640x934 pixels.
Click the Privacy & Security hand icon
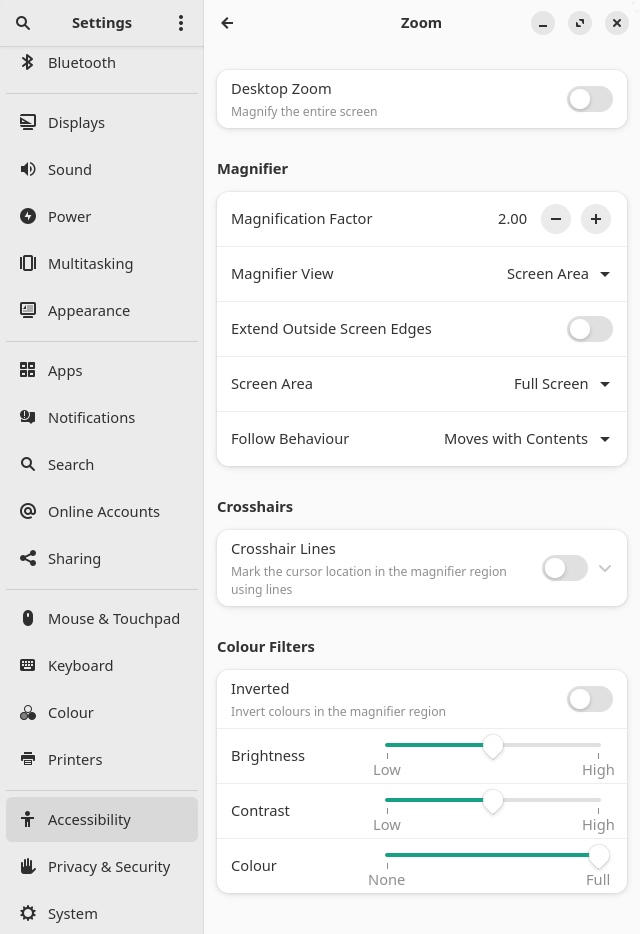coord(27,866)
